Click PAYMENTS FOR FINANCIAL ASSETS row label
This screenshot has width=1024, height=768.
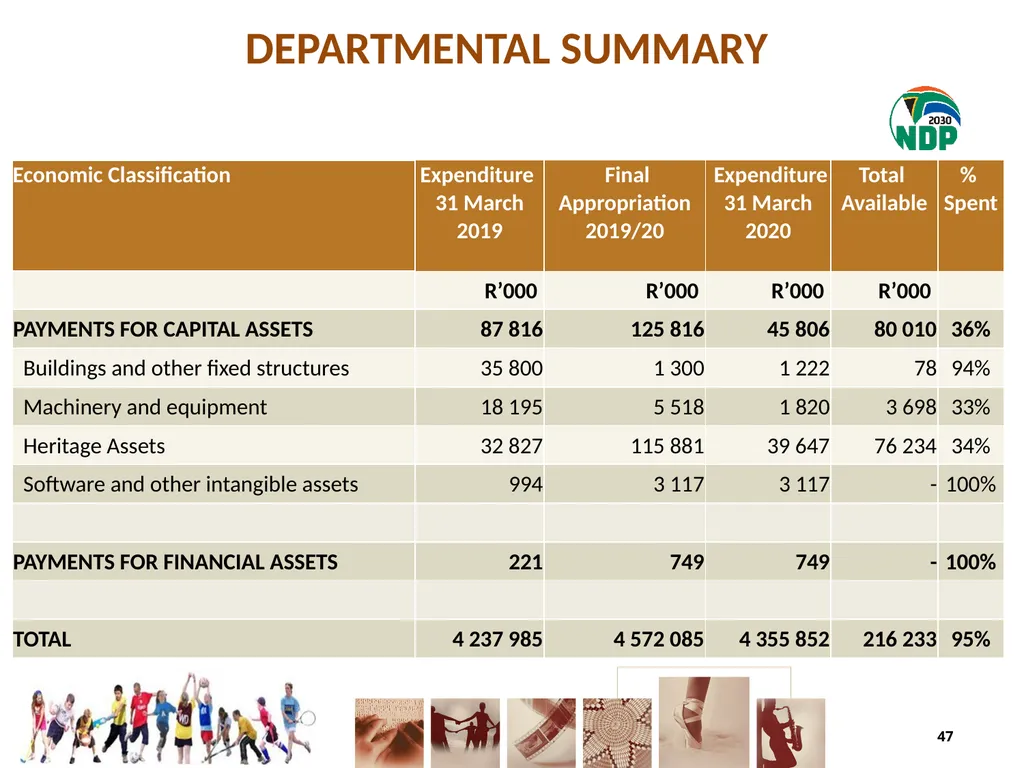point(175,562)
